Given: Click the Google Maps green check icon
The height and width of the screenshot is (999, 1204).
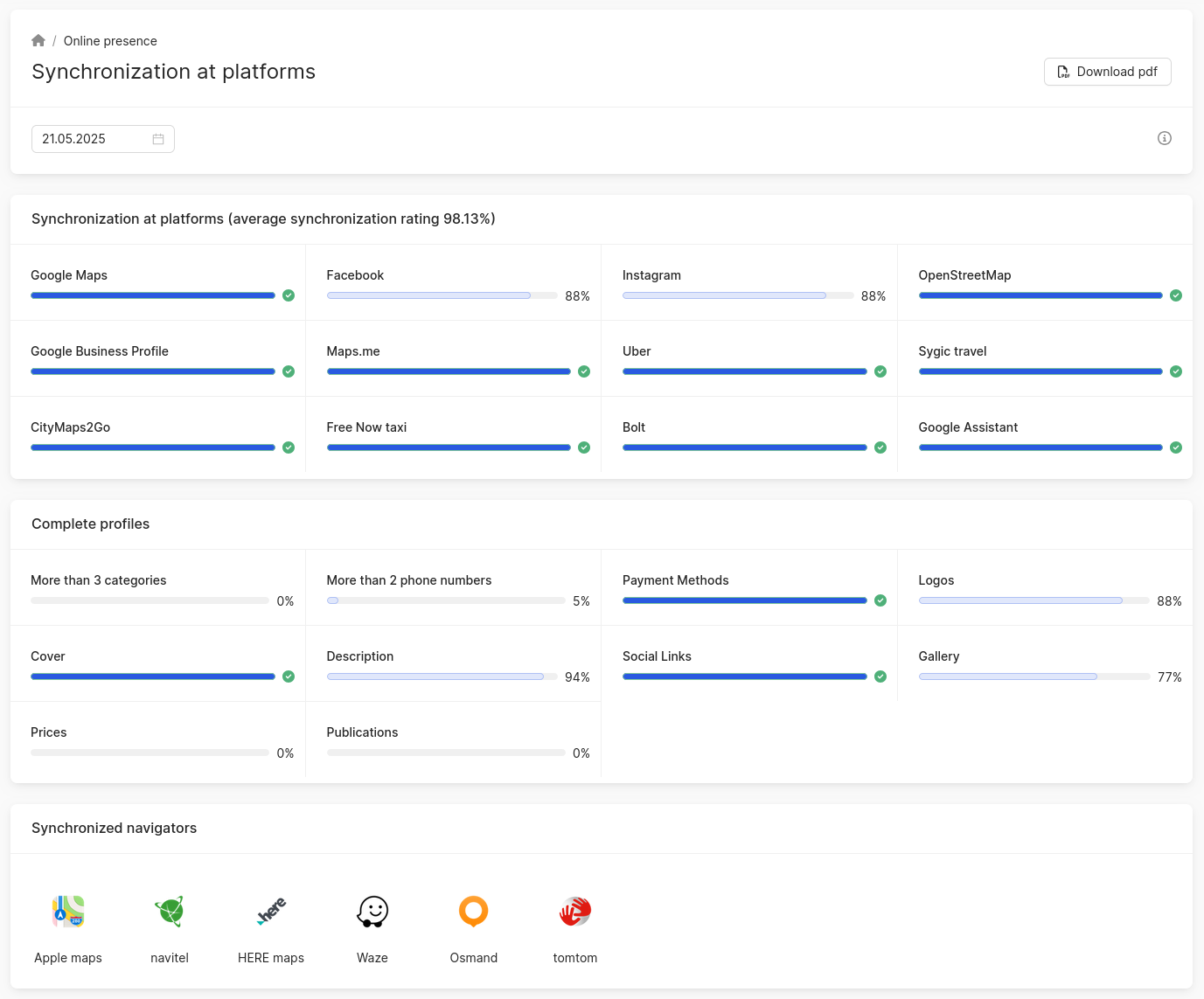Looking at the screenshot, I should (x=289, y=295).
